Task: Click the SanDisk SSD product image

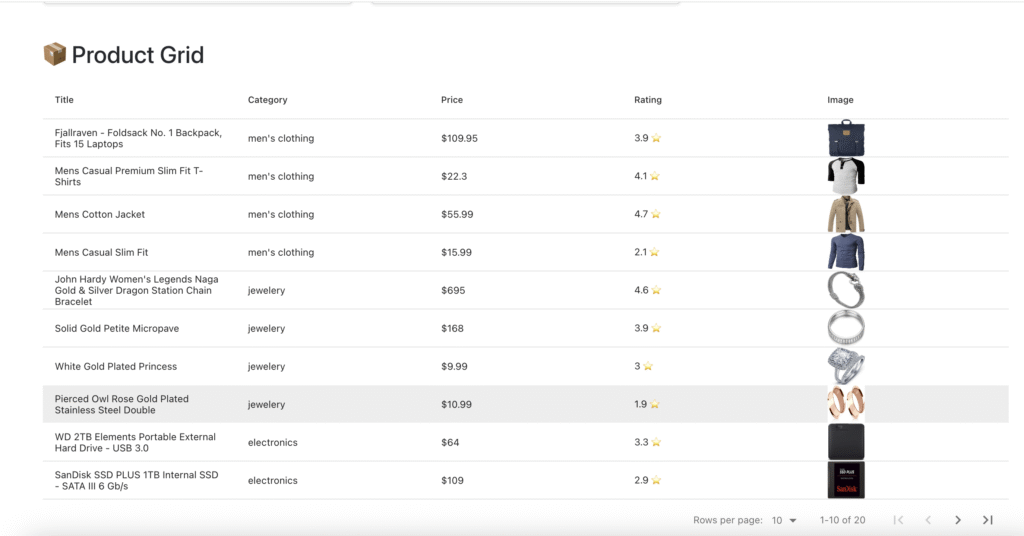Action: pyautogui.click(x=845, y=480)
